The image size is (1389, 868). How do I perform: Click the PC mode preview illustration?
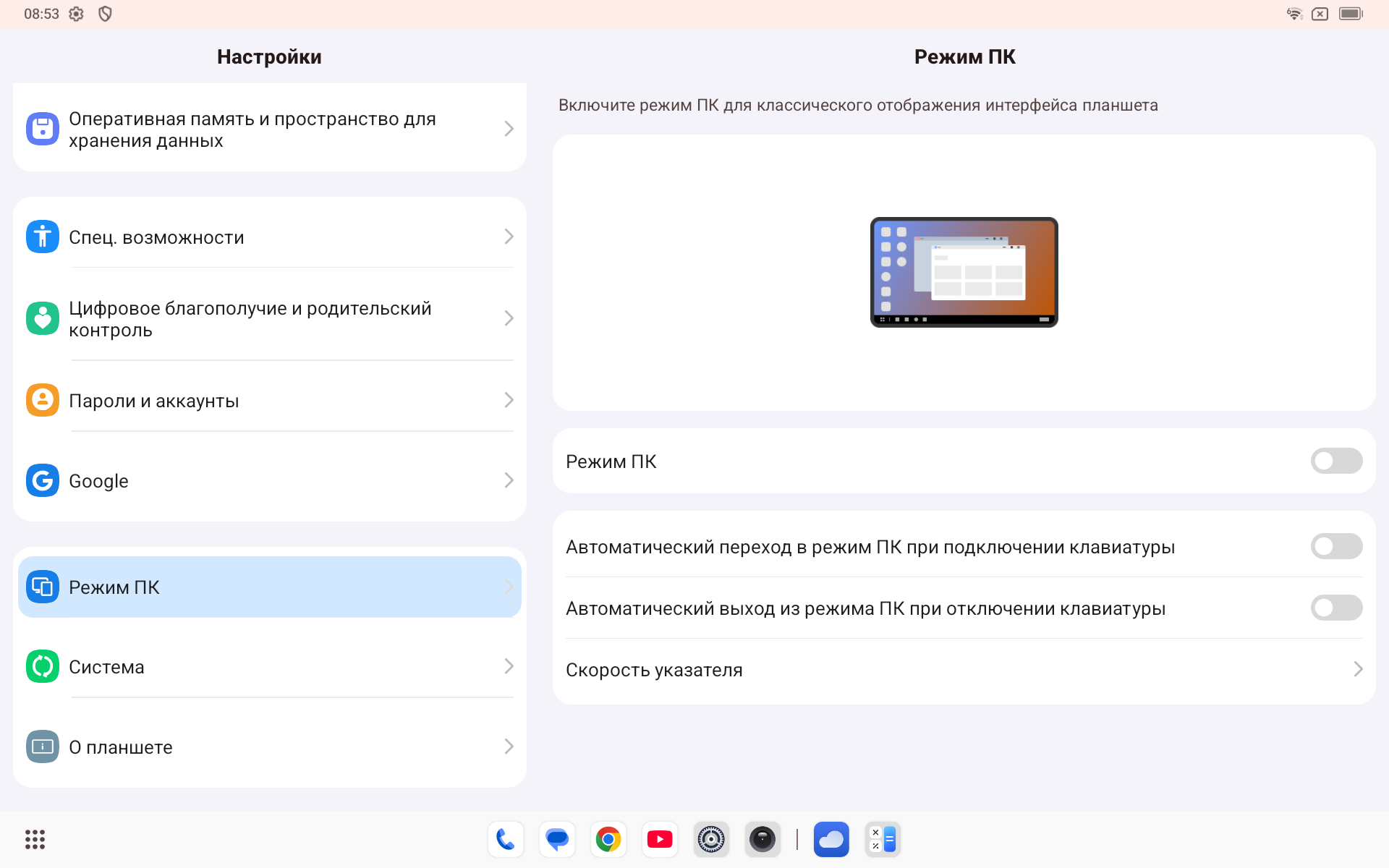coord(964,272)
